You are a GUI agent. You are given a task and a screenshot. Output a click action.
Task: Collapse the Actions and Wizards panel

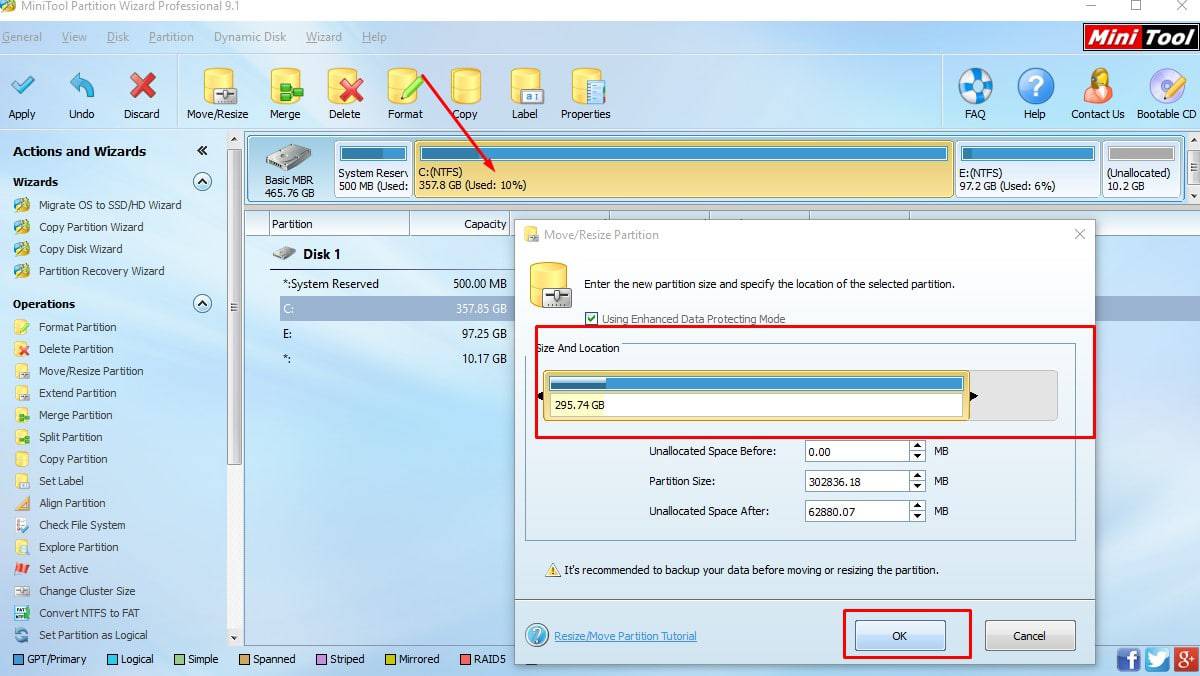(202, 151)
